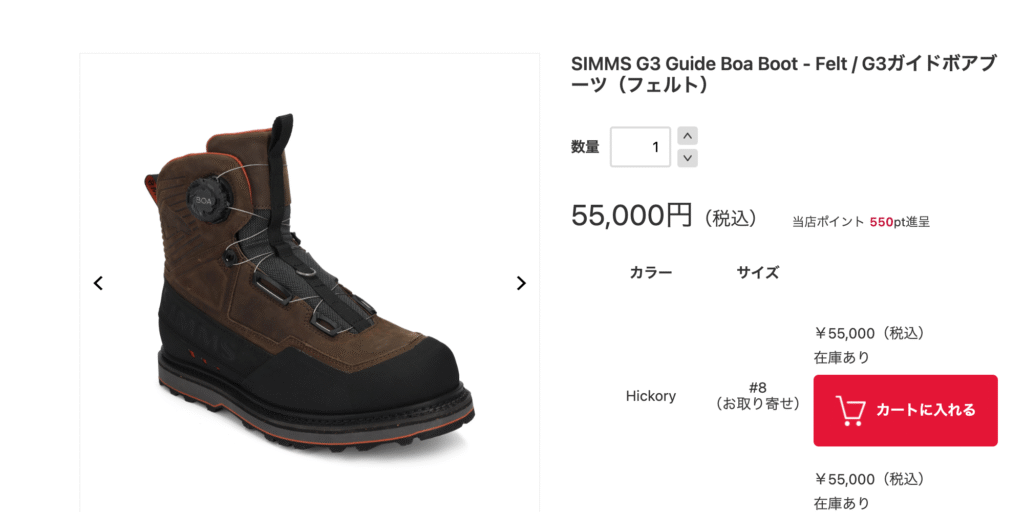
Task: Click the カートに入れる button text
Action: (925, 410)
